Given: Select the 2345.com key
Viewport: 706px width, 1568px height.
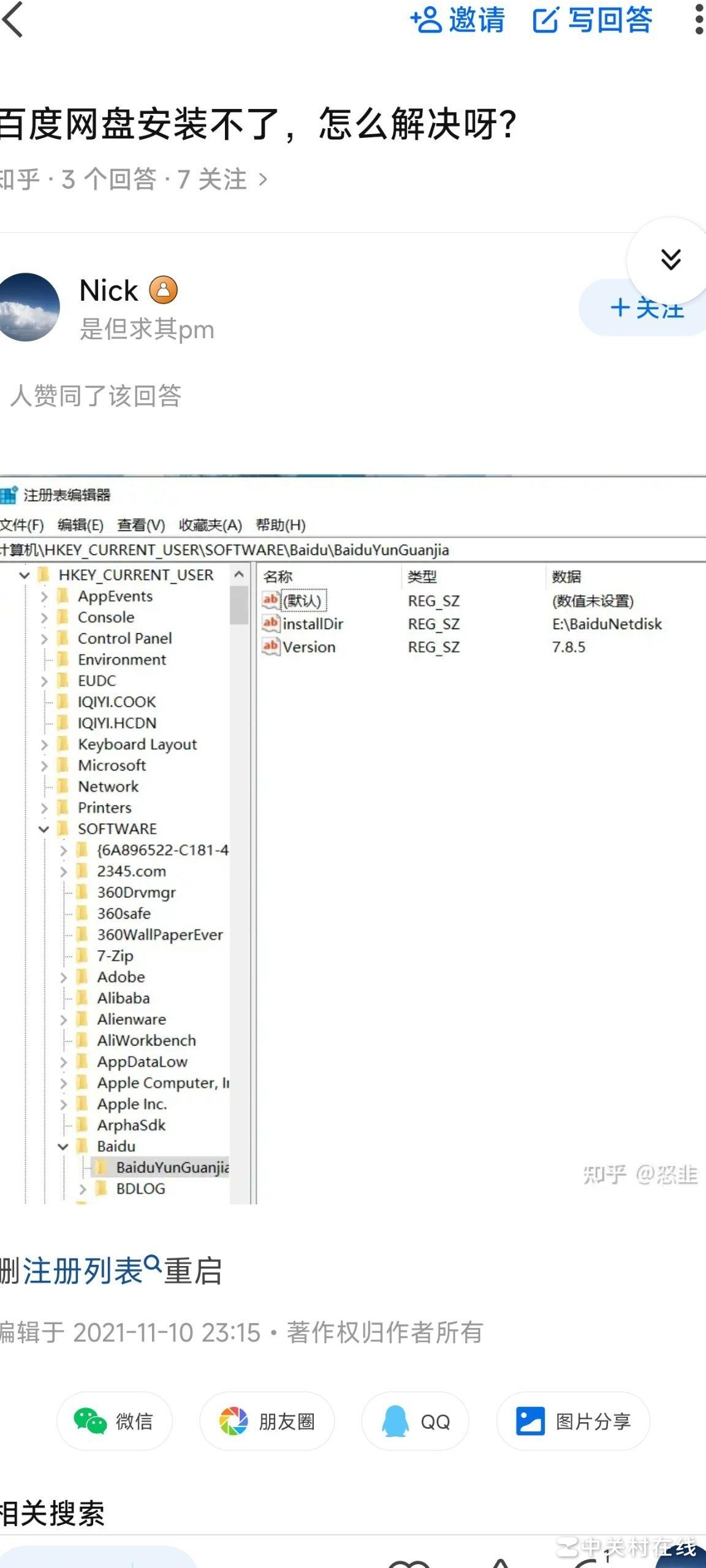Looking at the screenshot, I should (131, 871).
